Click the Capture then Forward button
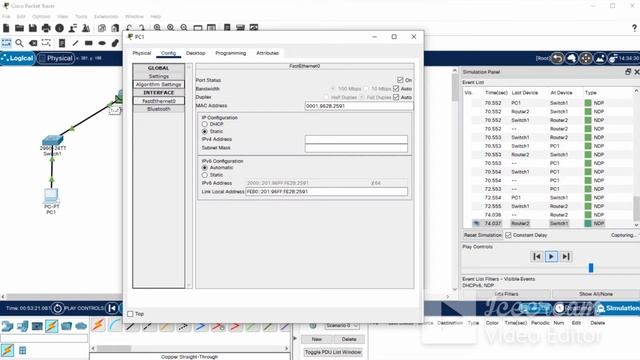Image resolution: width=640 pixels, height=360 pixels. click(566, 256)
